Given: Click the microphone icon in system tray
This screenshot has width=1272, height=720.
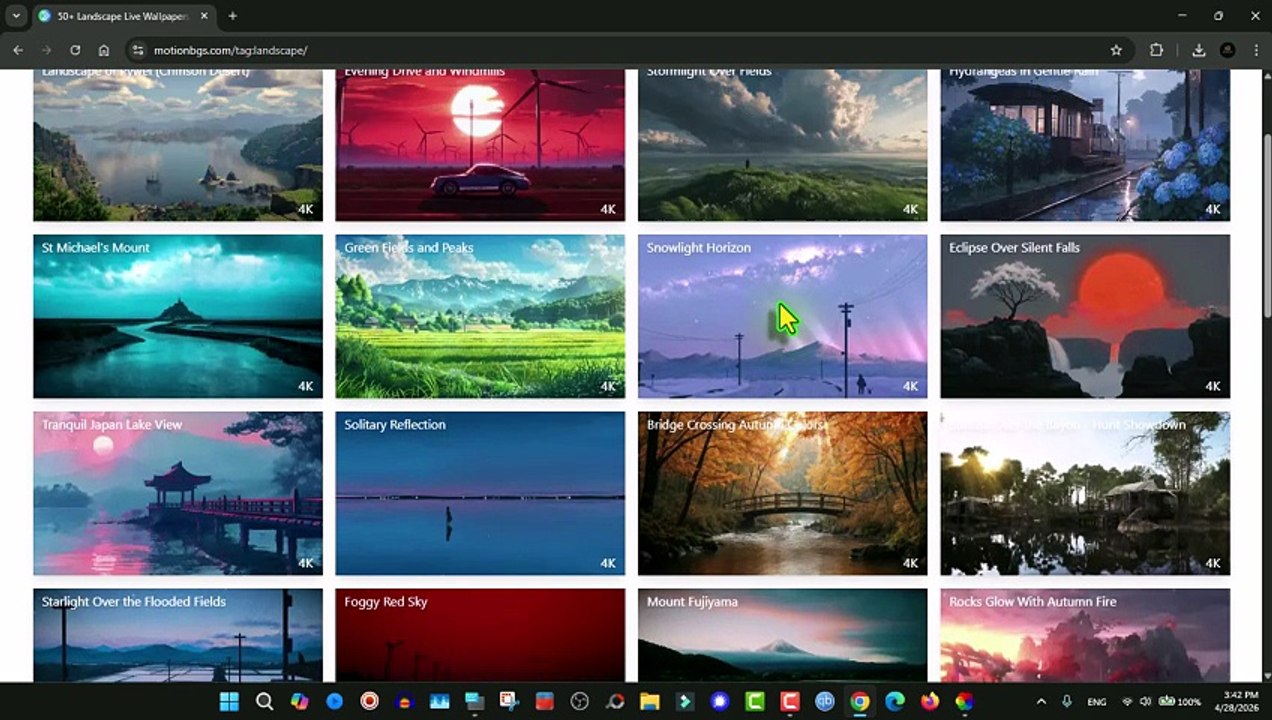Looking at the screenshot, I should point(1067,701).
